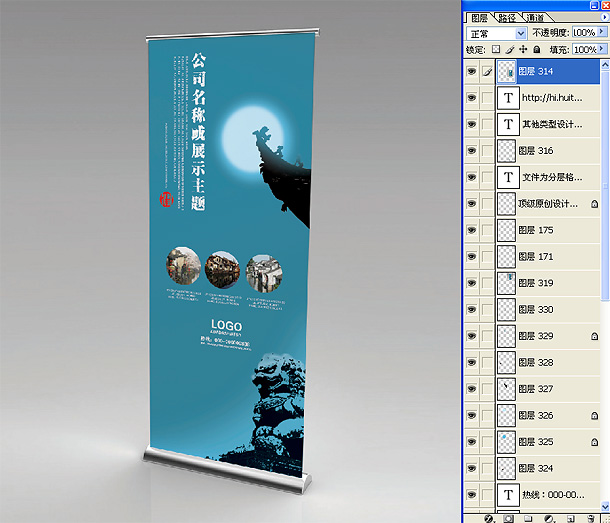The height and width of the screenshot is (523, 610).
Task: Click the 不透明度 value field
Action: [584, 32]
